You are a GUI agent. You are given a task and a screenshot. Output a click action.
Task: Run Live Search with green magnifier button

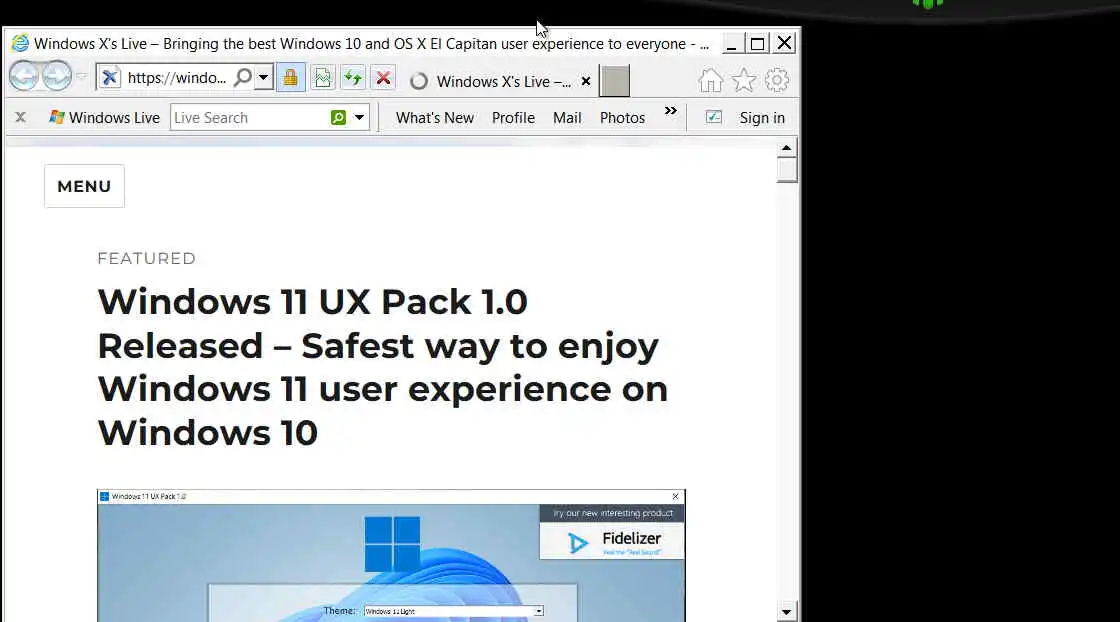coord(339,117)
